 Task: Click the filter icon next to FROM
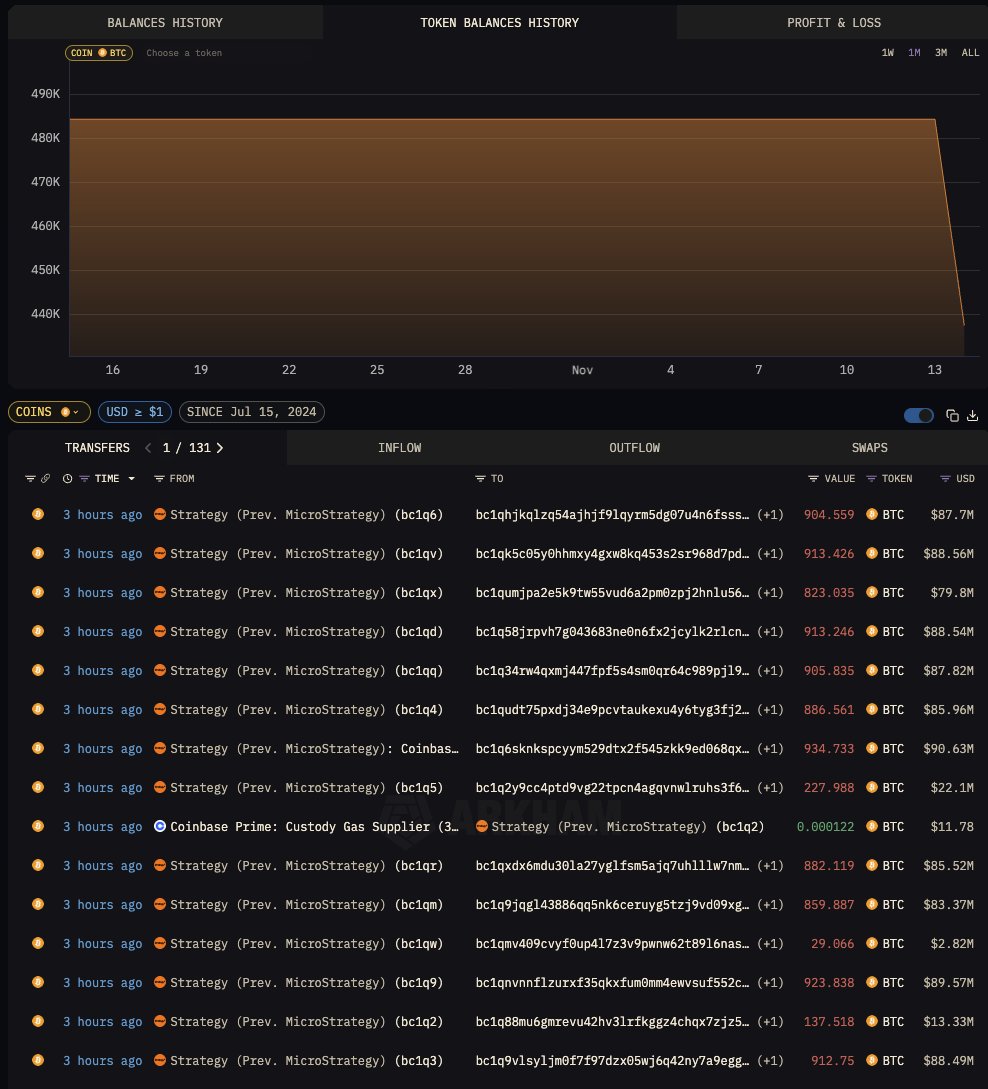click(x=160, y=479)
